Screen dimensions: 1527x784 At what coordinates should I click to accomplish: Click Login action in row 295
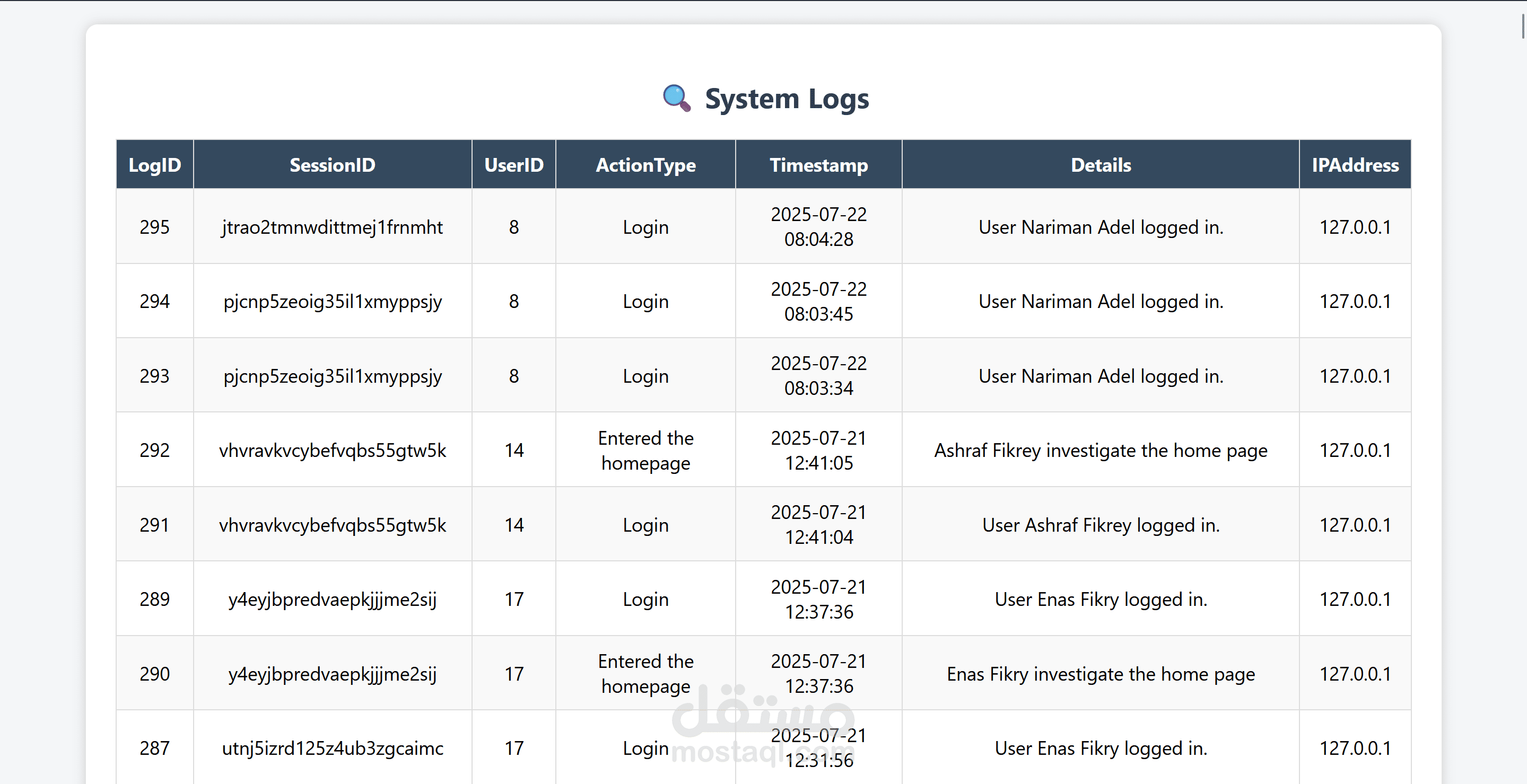(x=645, y=227)
